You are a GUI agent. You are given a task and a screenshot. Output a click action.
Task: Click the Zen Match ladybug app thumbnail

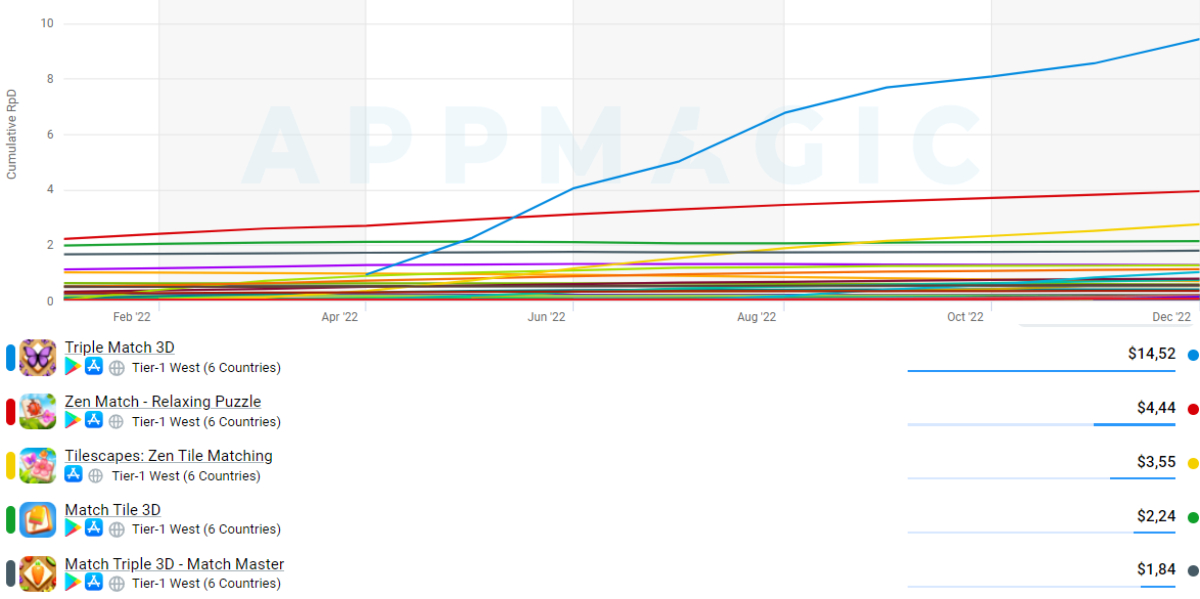38,411
